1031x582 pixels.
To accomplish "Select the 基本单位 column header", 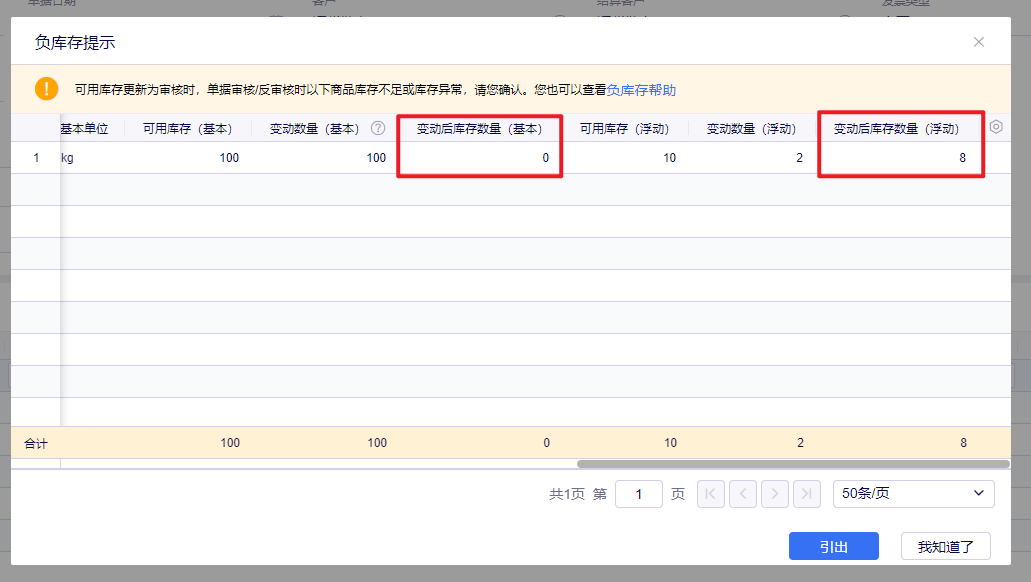I will tap(85, 129).
